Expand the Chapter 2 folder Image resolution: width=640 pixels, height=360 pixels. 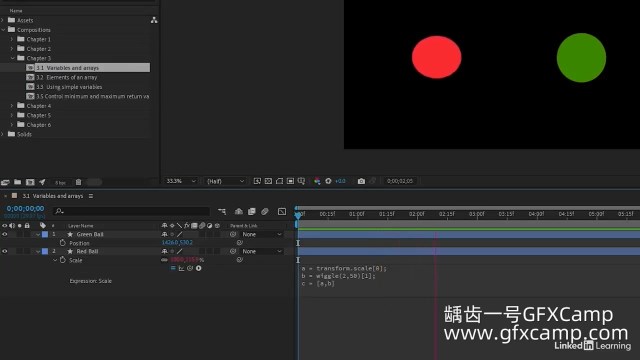pos(12,49)
